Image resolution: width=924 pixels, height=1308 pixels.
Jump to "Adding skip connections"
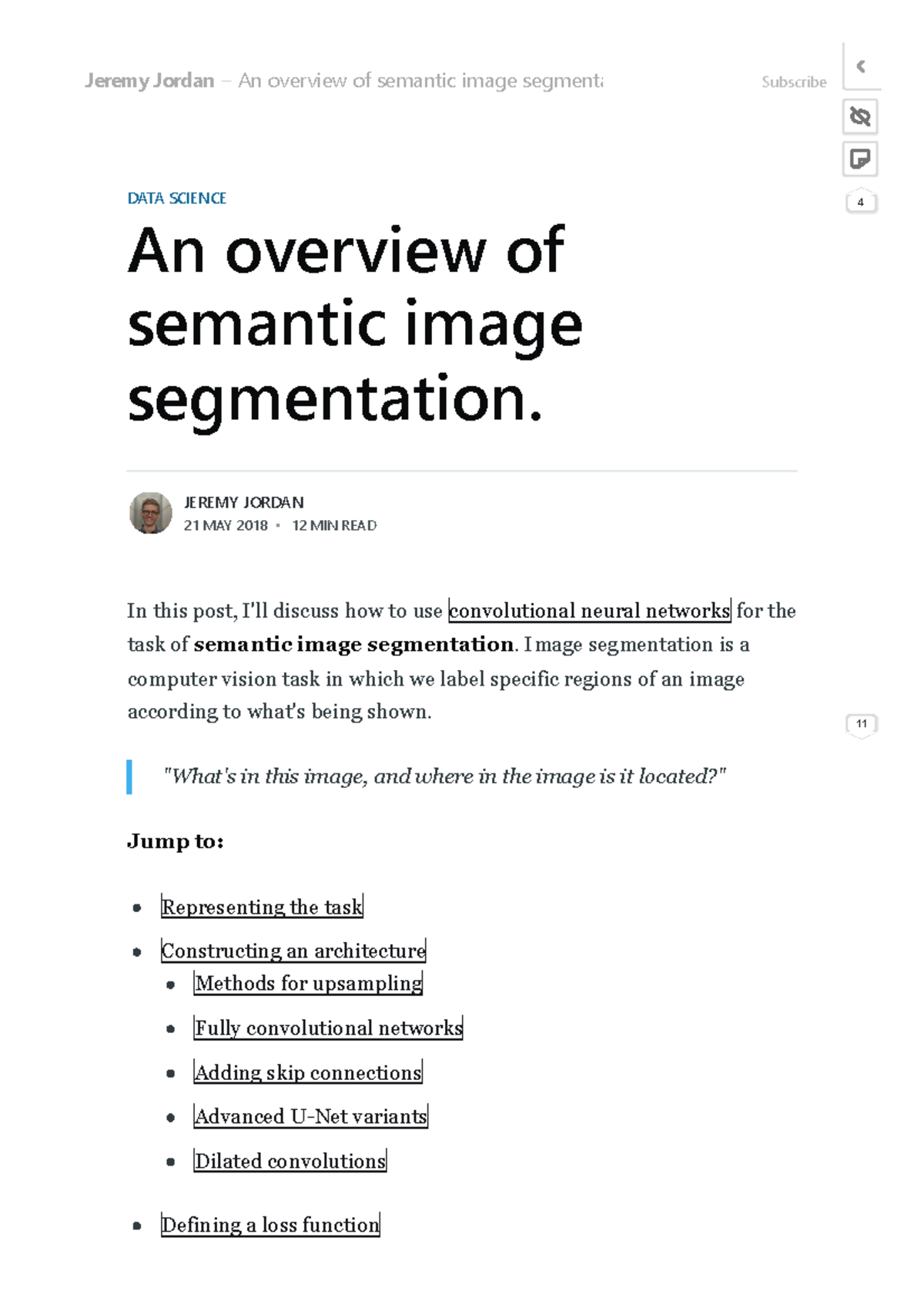tap(307, 1072)
